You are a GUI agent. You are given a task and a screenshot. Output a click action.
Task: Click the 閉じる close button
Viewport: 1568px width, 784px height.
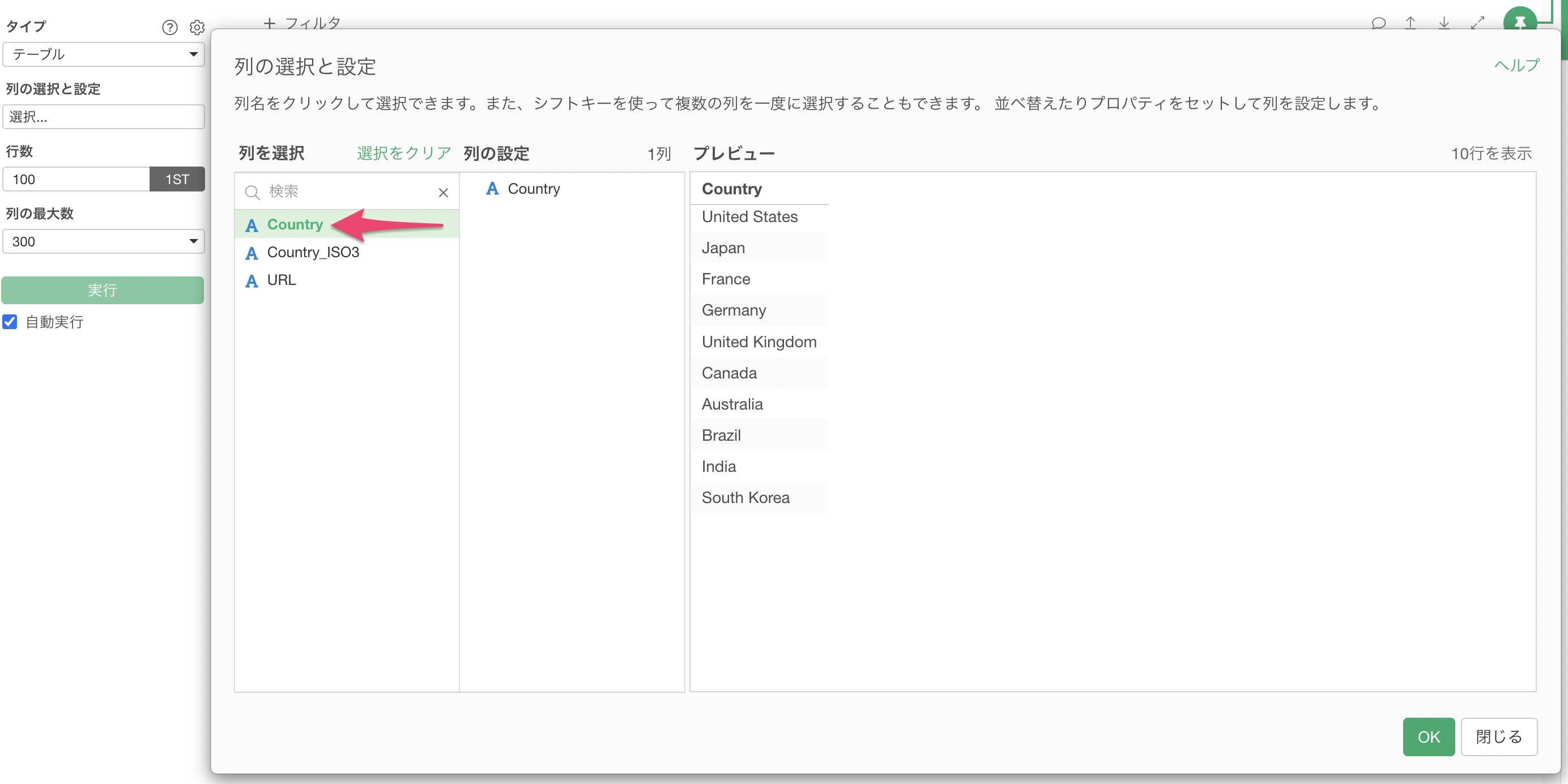pos(1499,736)
